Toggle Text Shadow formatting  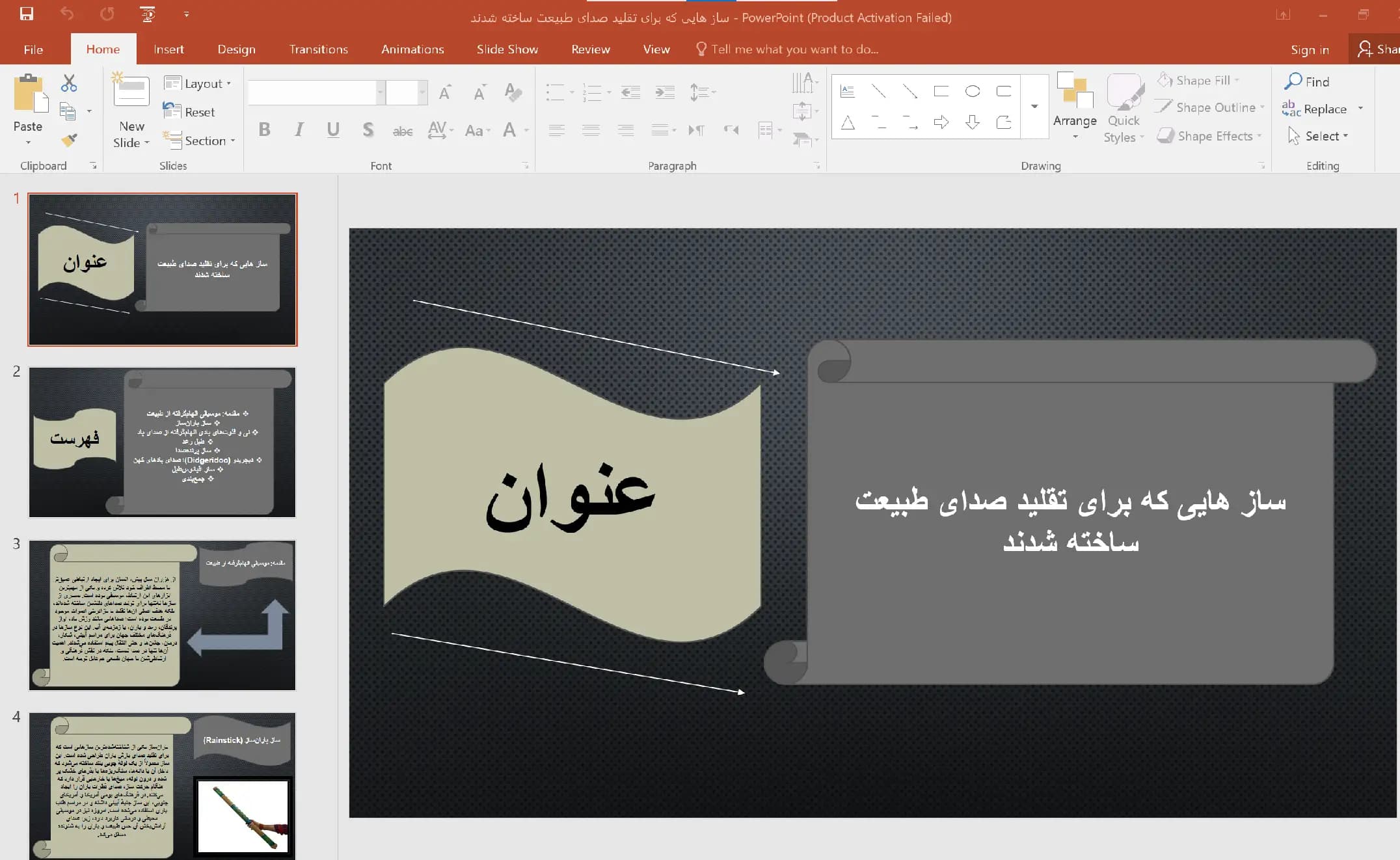pyautogui.click(x=368, y=129)
